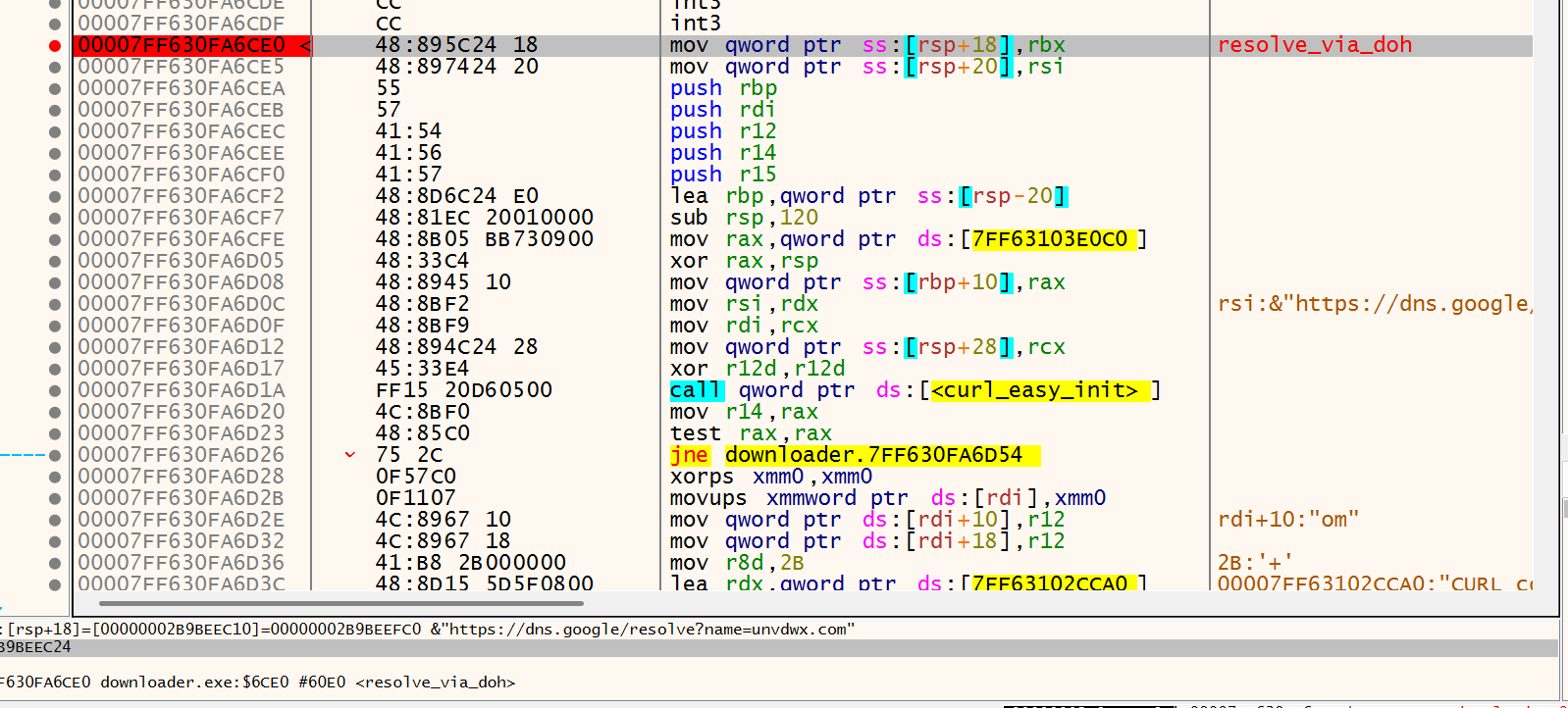1568x708 pixels.
Task: Click opcode bytes 48:895C24 18
Action: pyautogui.click(x=456, y=45)
